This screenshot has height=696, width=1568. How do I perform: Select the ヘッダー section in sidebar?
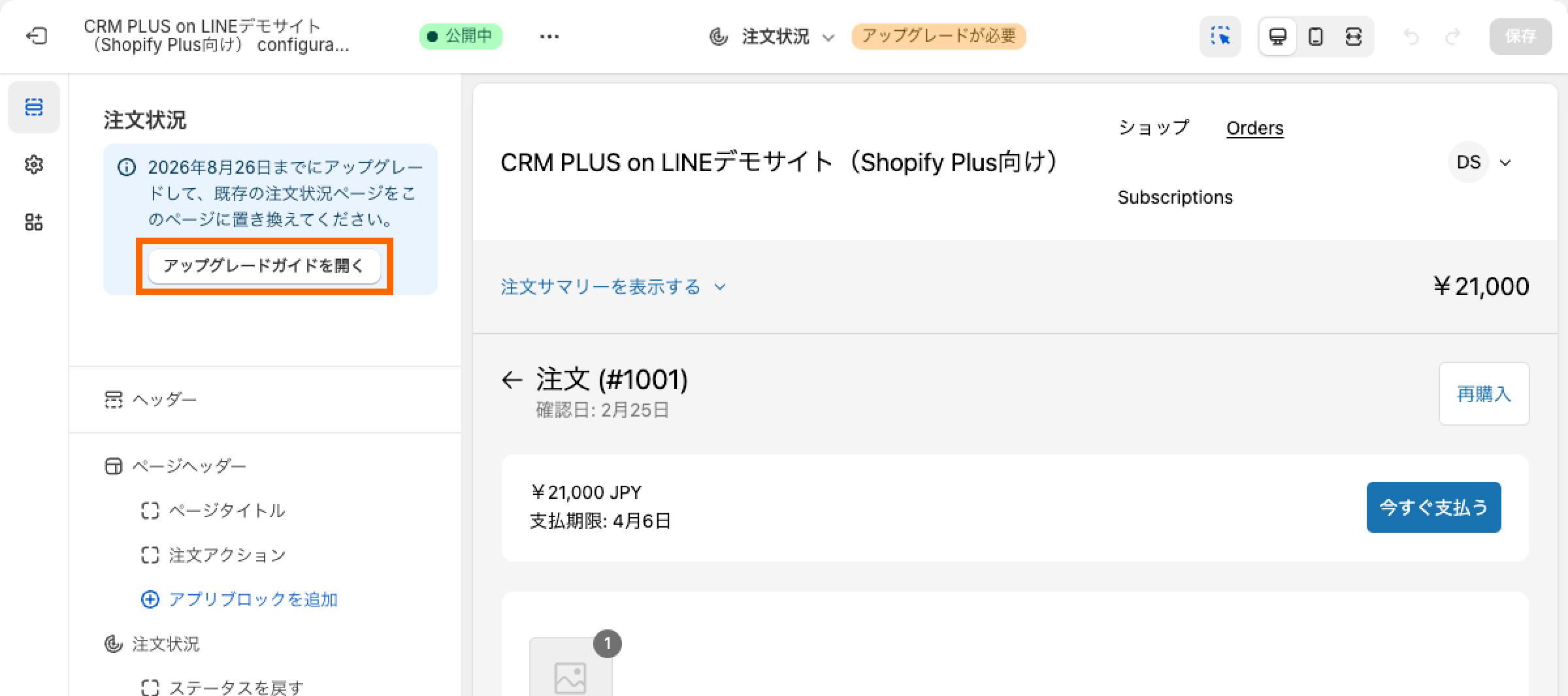click(165, 399)
